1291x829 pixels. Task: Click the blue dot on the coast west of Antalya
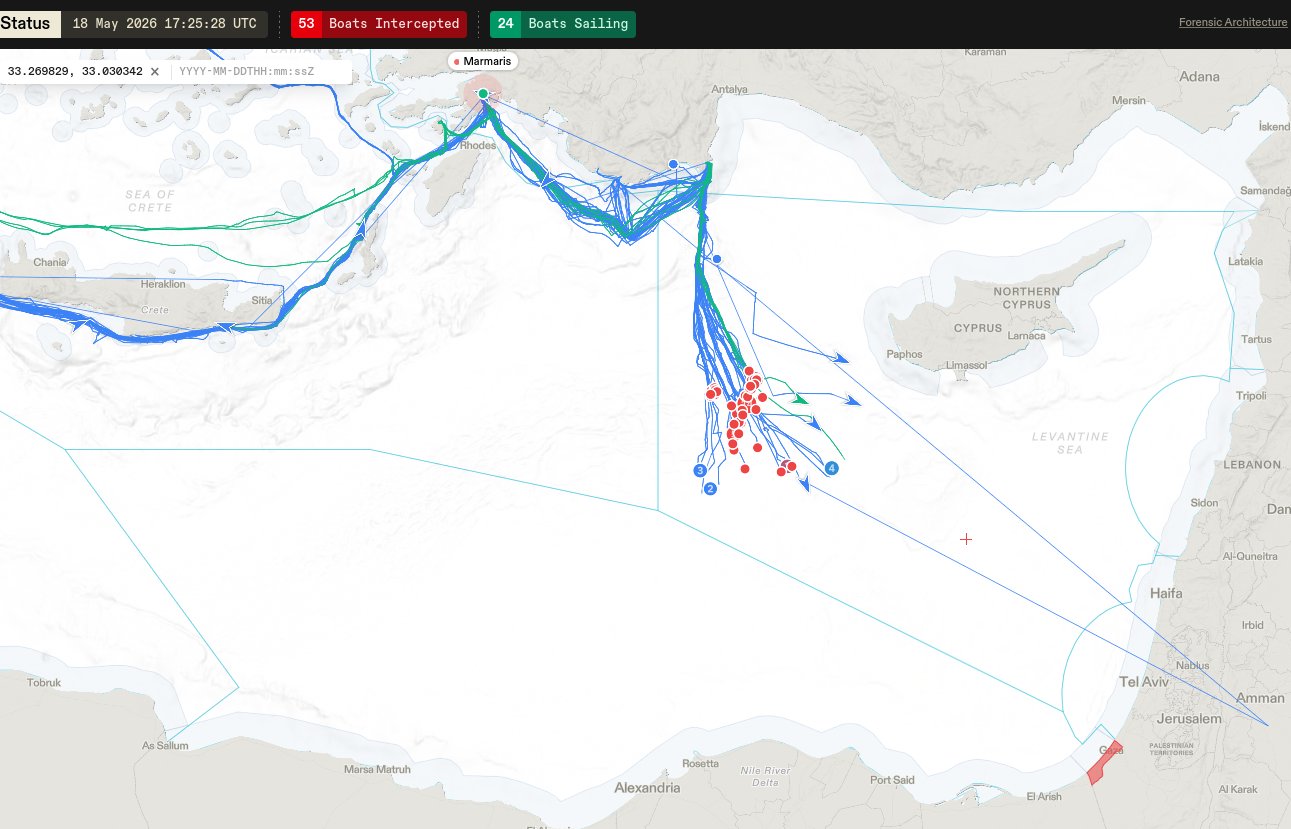point(673,163)
